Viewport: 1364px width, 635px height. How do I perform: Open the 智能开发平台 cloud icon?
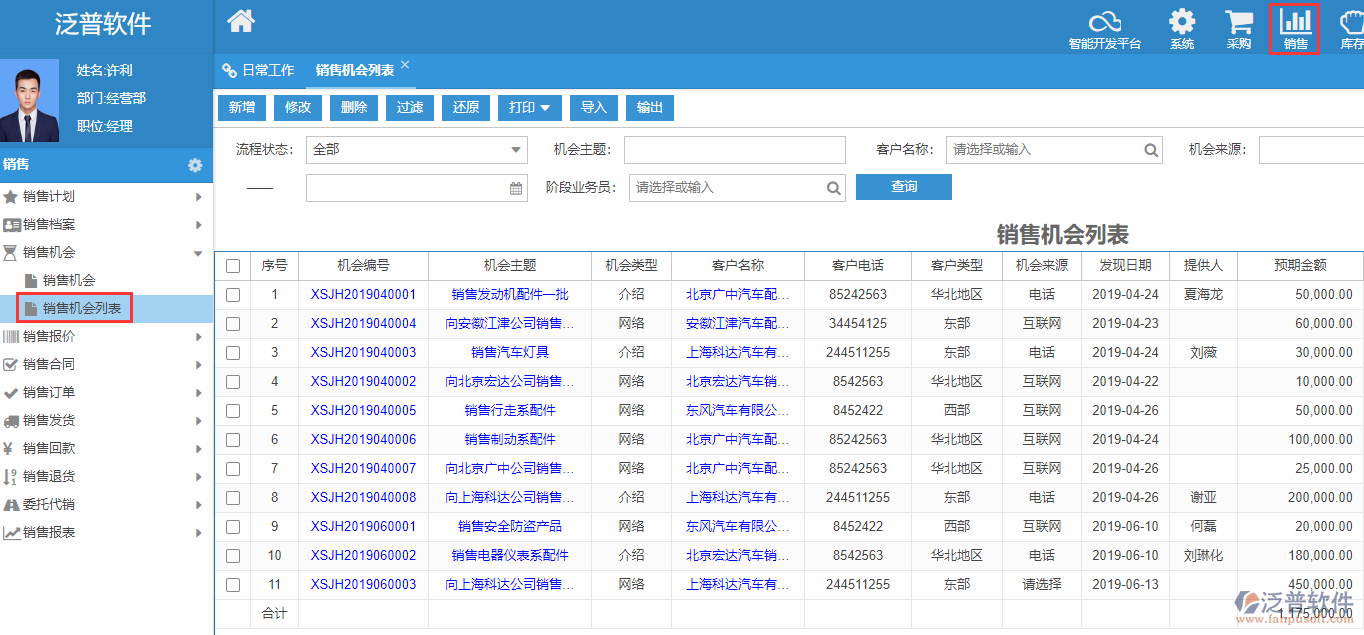coord(1104,22)
